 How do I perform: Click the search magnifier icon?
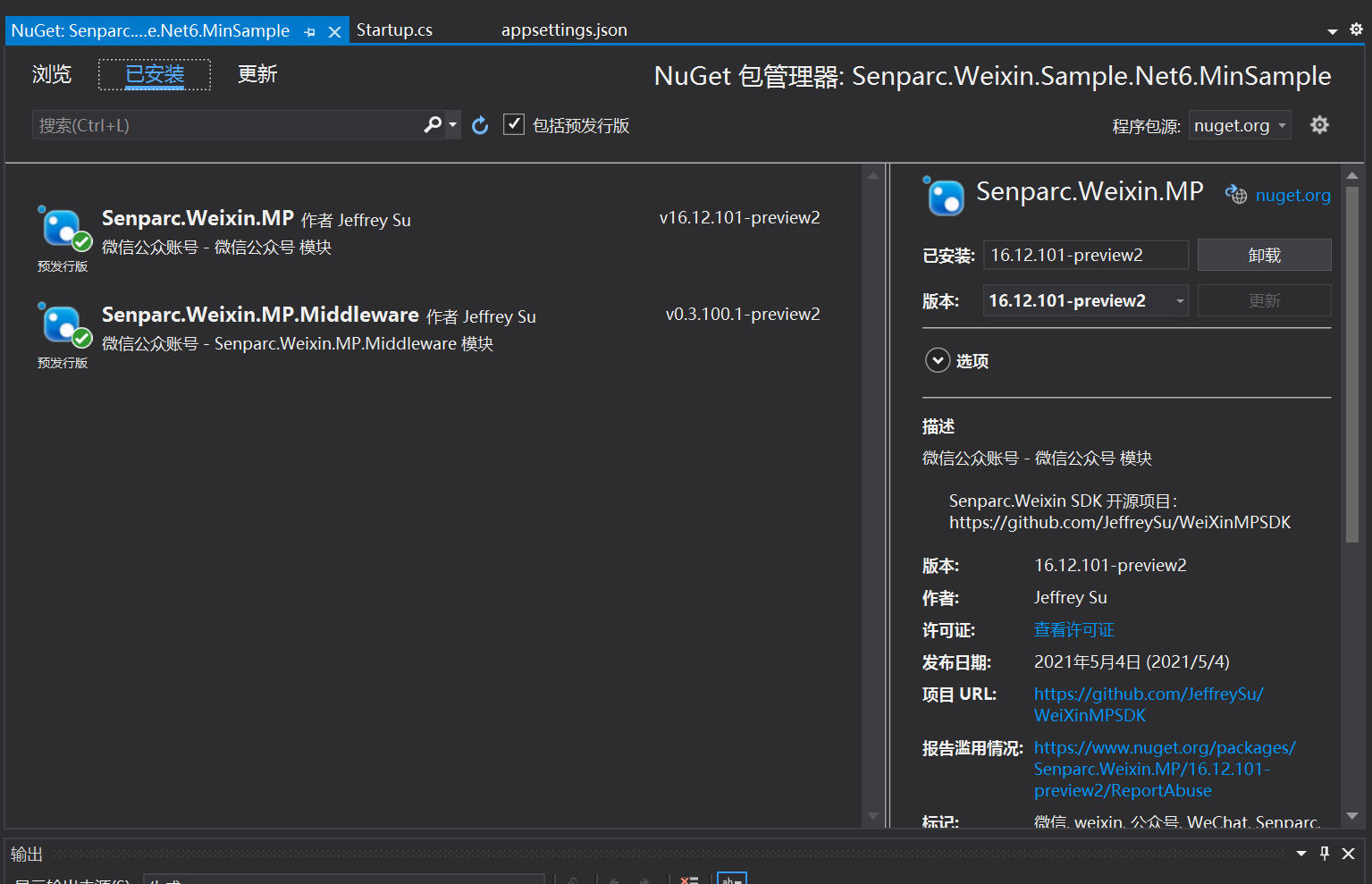click(433, 125)
